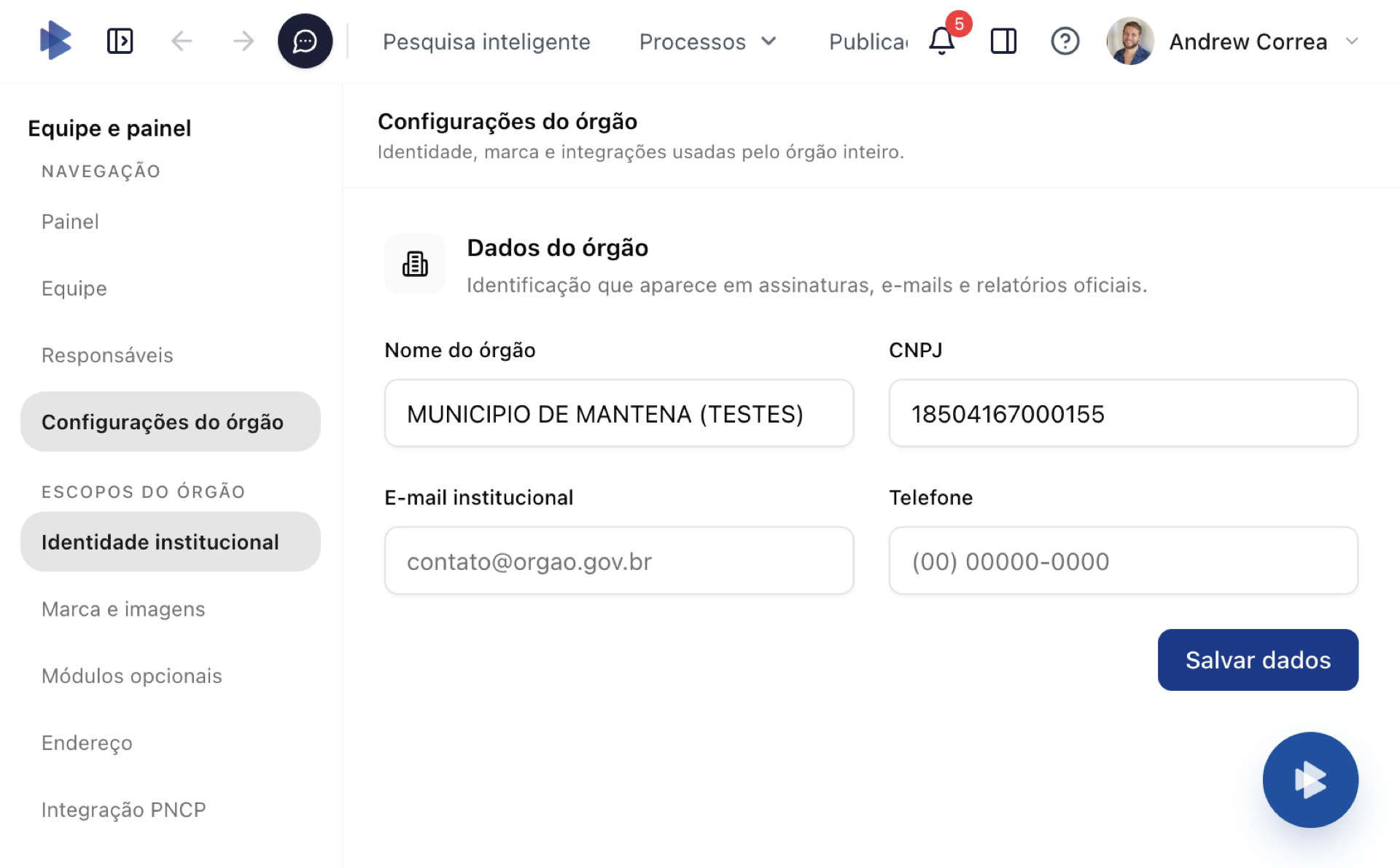Open Pesquisa inteligente in the top menu

[486, 42]
